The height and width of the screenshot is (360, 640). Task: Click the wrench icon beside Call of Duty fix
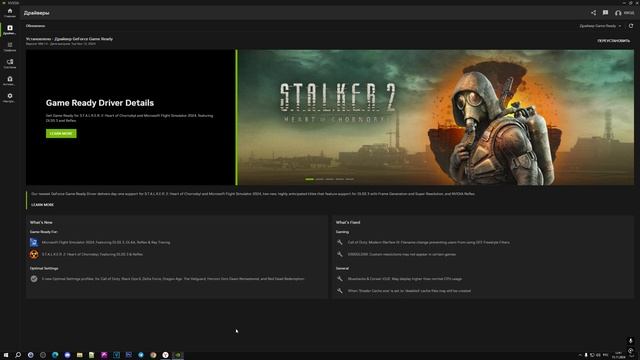click(340, 242)
